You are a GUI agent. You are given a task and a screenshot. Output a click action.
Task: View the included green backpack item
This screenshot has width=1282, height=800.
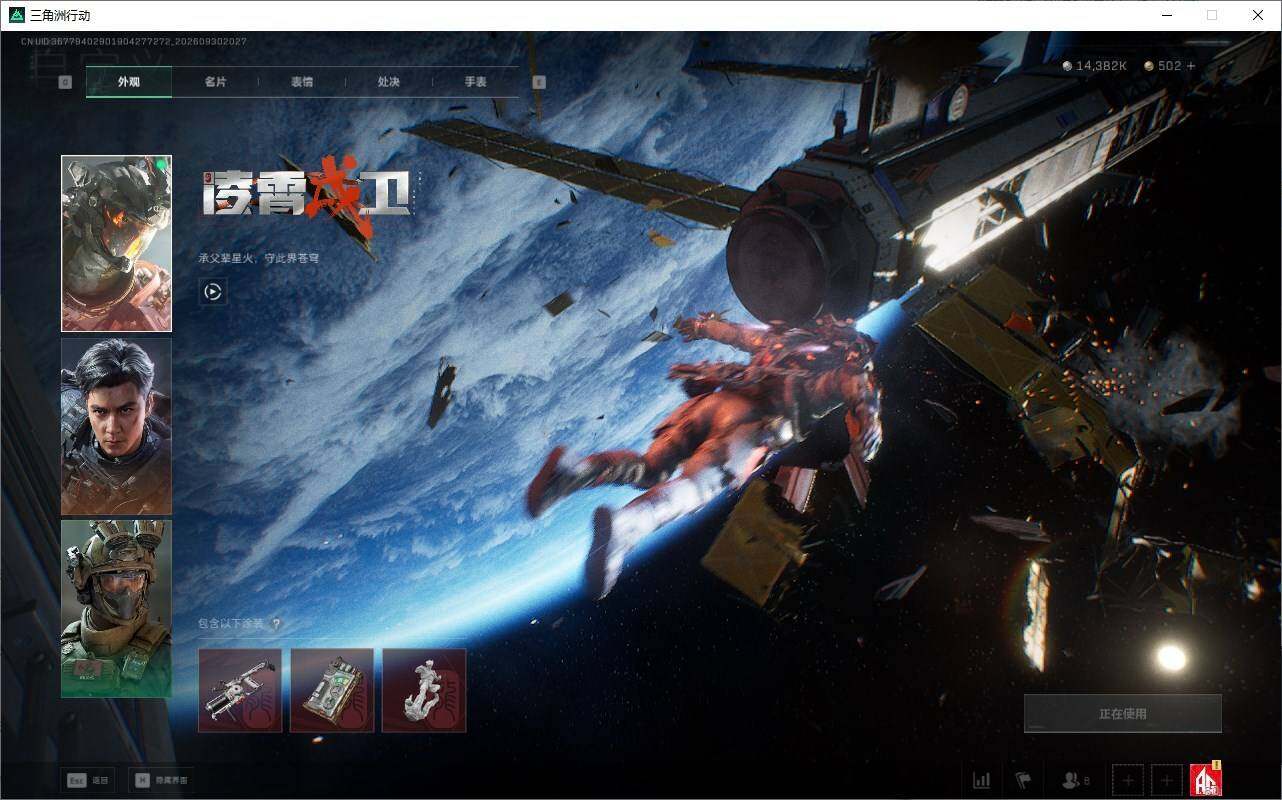click(332, 690)
